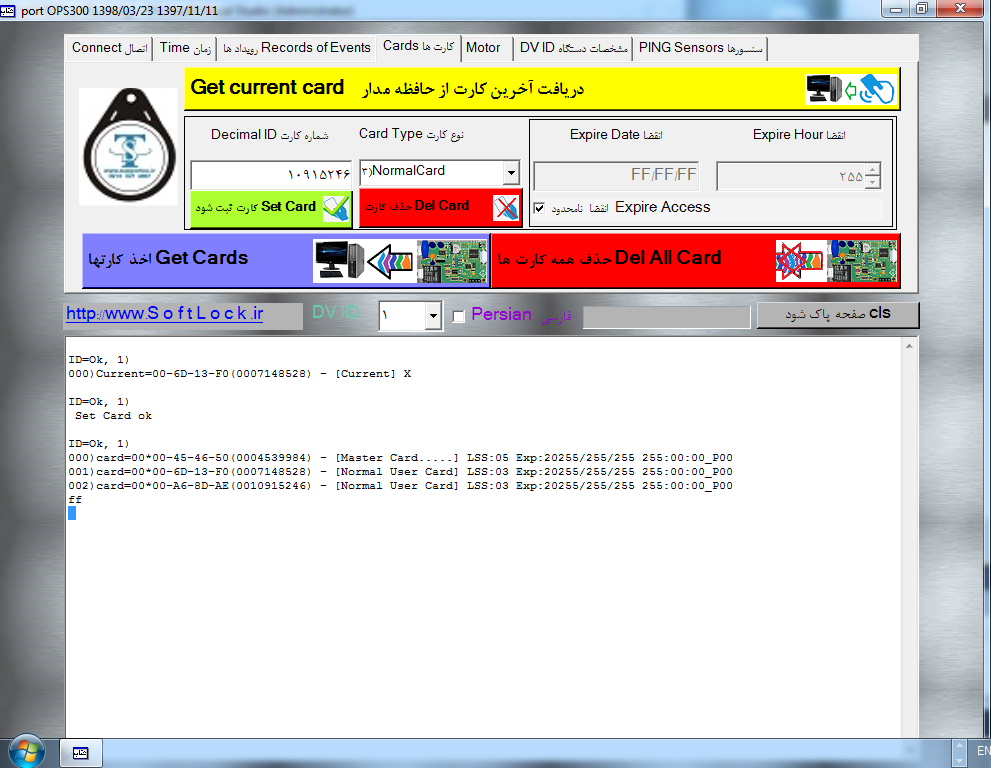The height and width of the screenshot is (768, 991).
Task: Open the DV ID dropdown list
Action: 433,316
